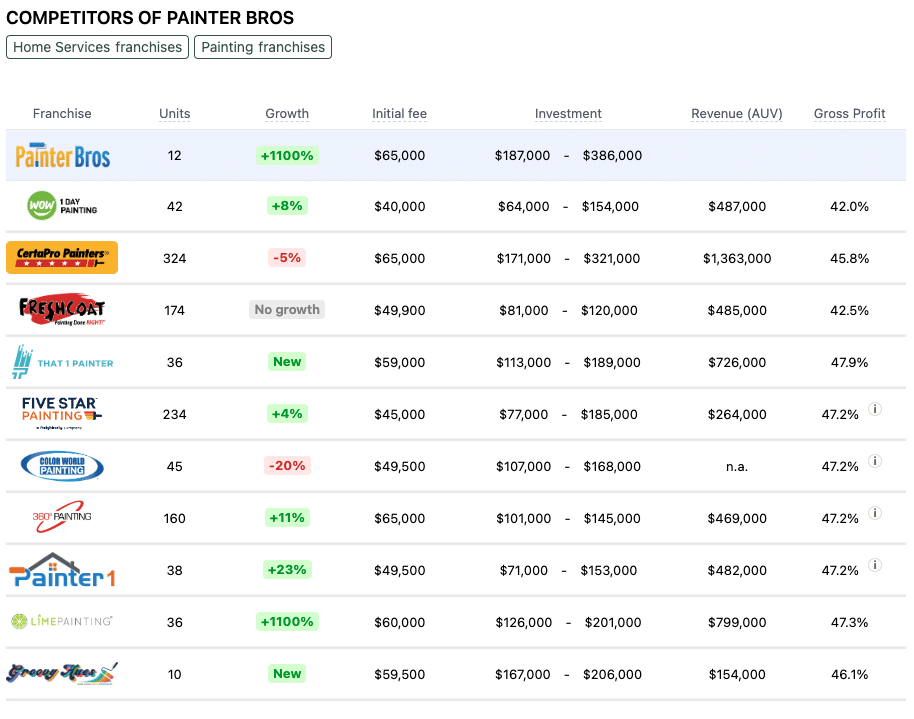914x719 pixels.
Task: Open Painting franchises tag
Action: click(263, 47)
